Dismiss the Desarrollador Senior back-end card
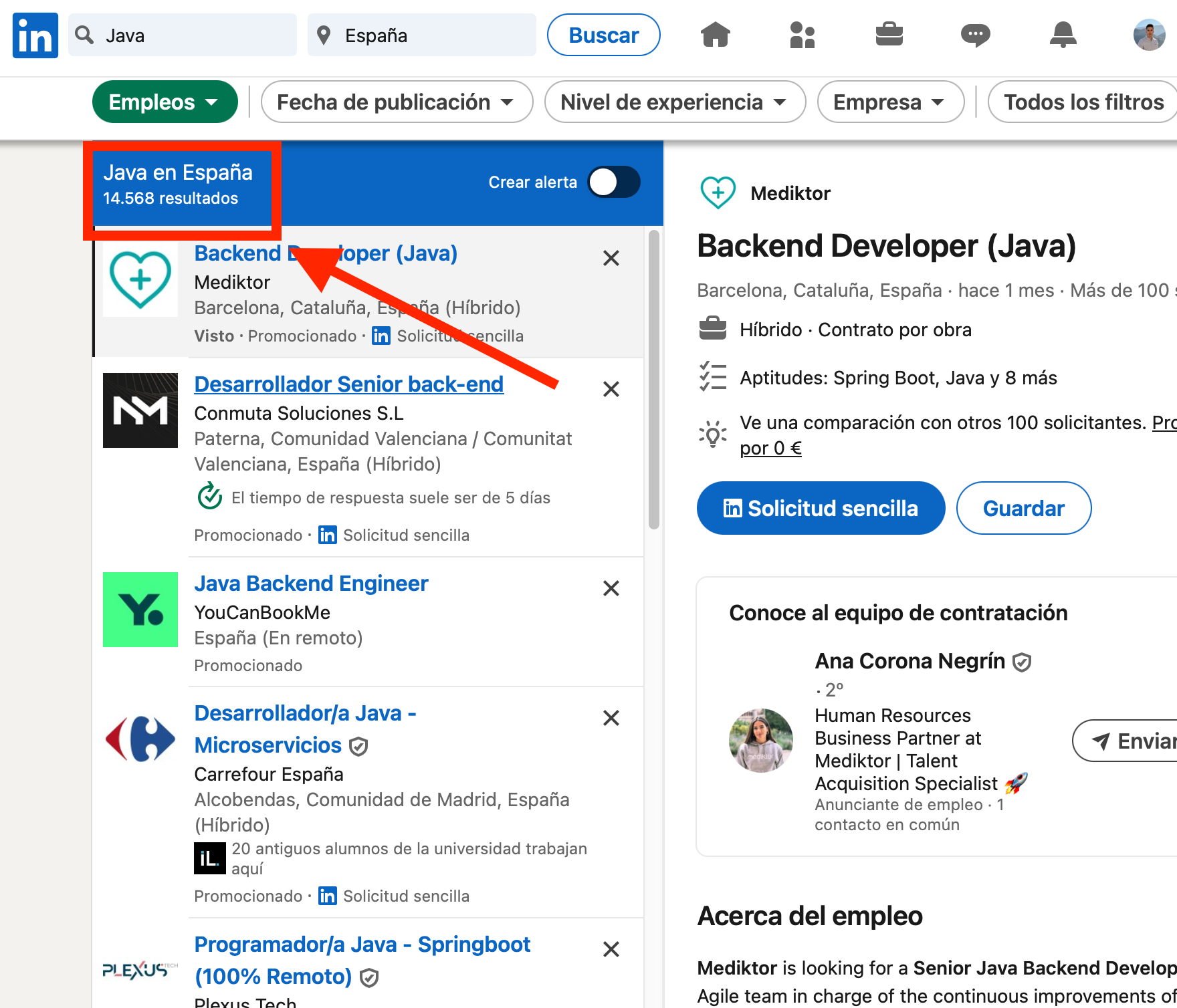This screenshot has height=1008, width=1177. [611, 389]
